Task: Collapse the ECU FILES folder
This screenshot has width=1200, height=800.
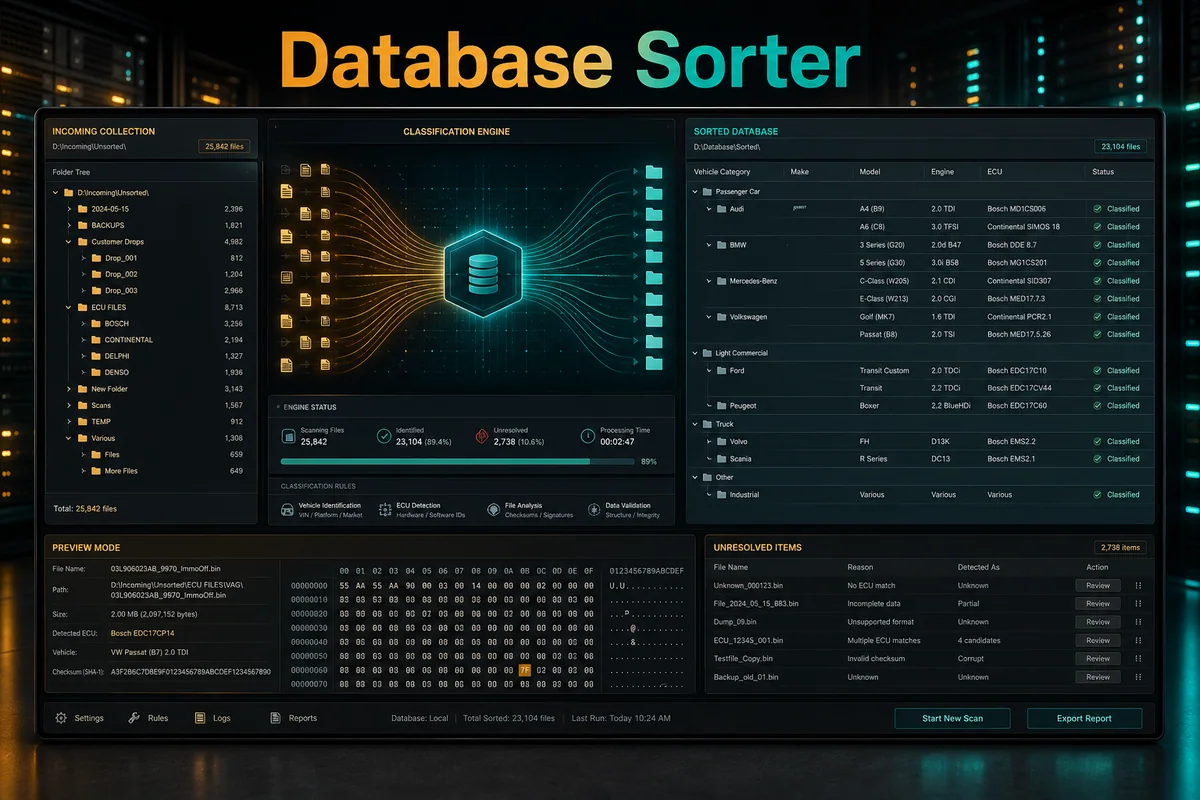Action: (69, 307)
